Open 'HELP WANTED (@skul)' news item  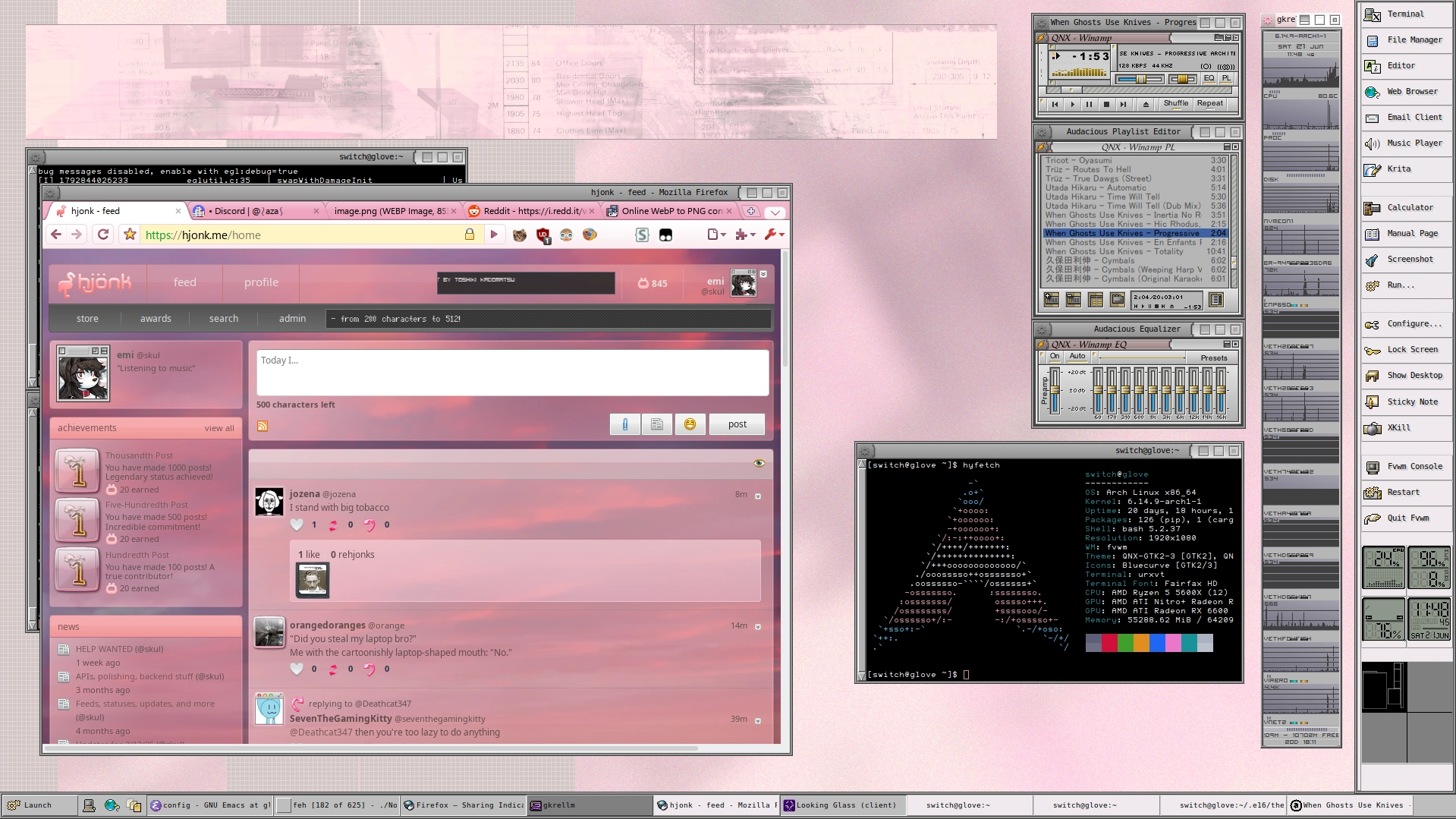(119, 649)
